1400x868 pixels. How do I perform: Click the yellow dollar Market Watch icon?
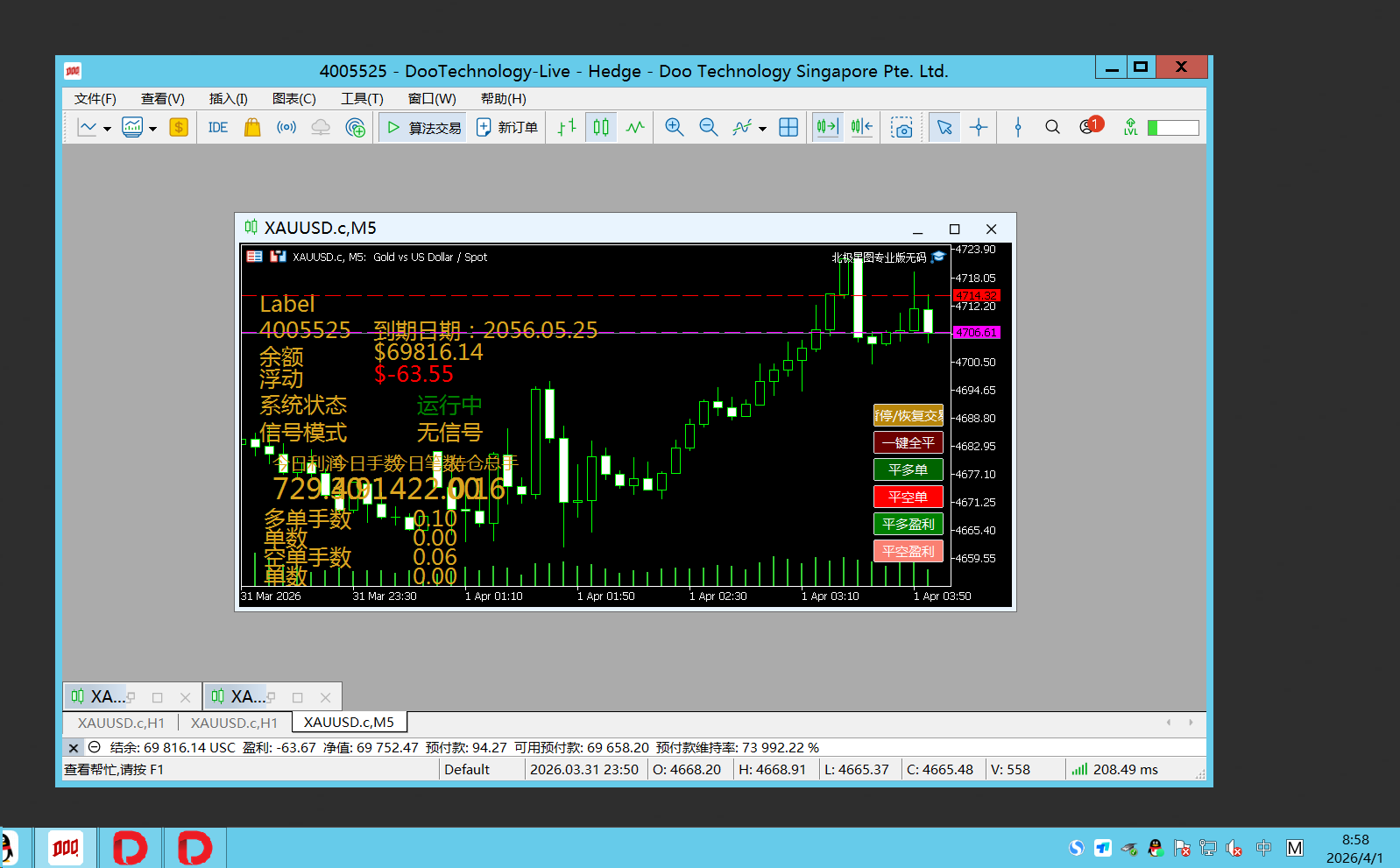point(179,128)
